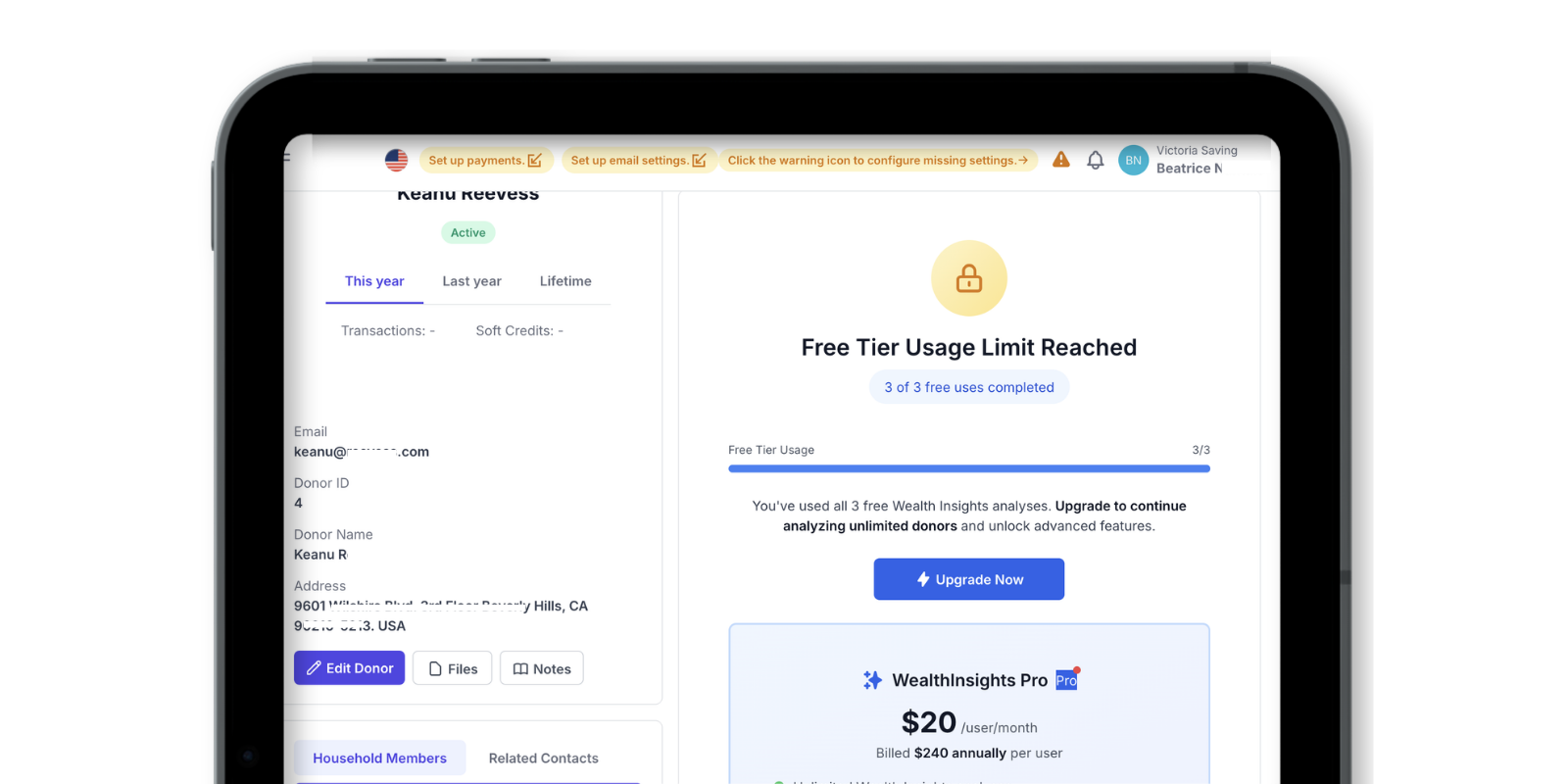This screenshot has height=784, width=1568.
Task: Show the Household Members tab
Action: coord(379,759)
